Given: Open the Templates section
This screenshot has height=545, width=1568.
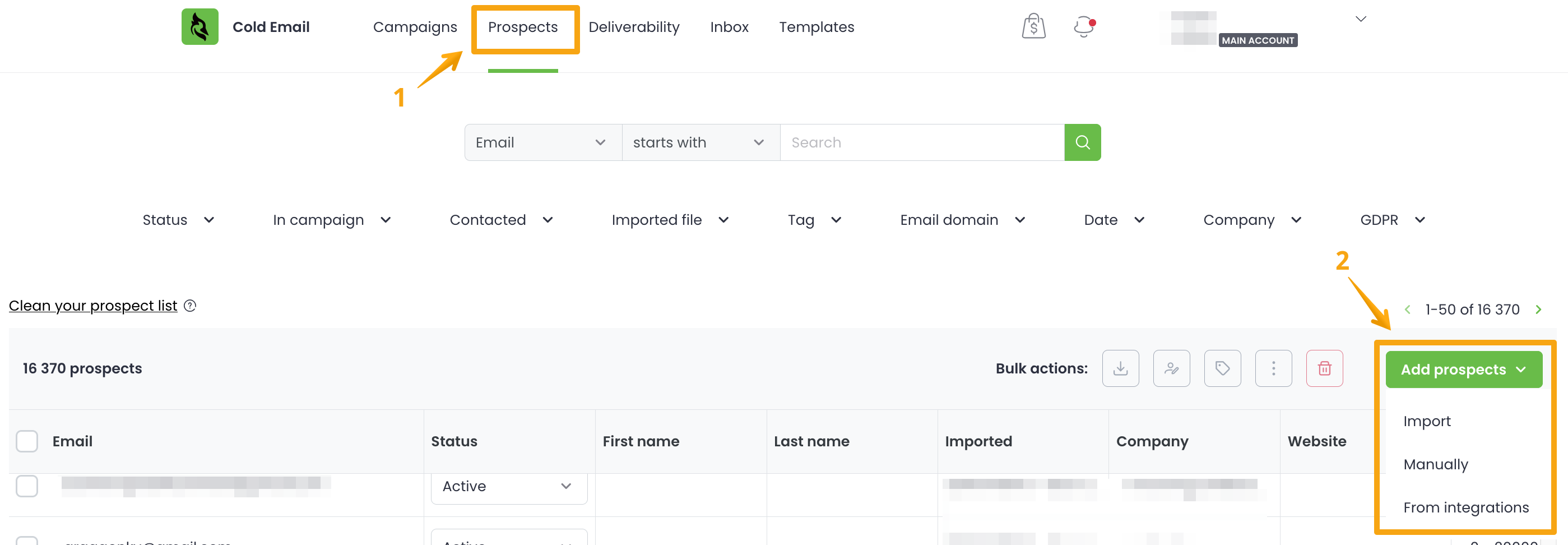Looking at the screenshot, I should click(817, 27).
